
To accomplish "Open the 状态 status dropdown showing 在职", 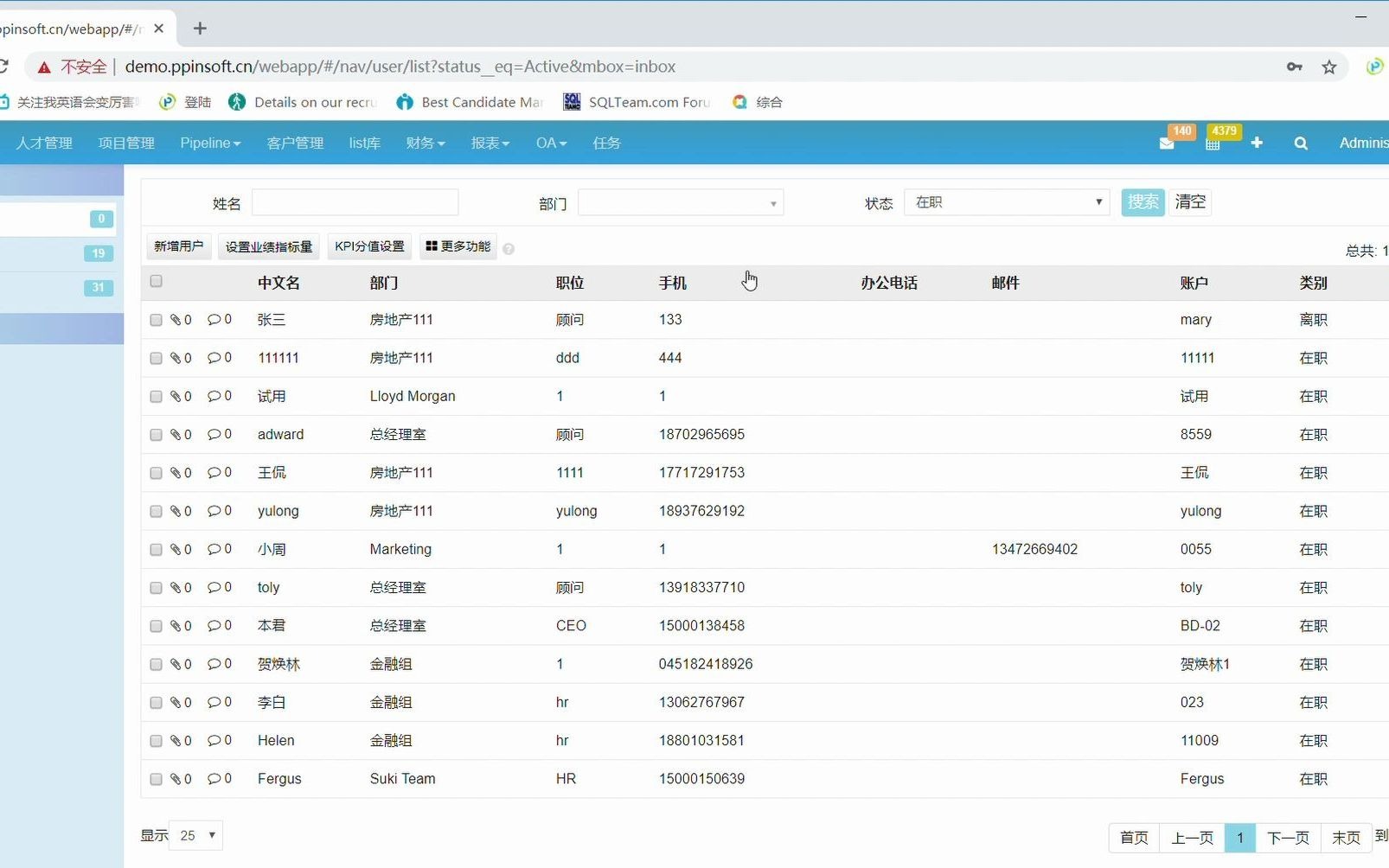I will [1007, 202].
